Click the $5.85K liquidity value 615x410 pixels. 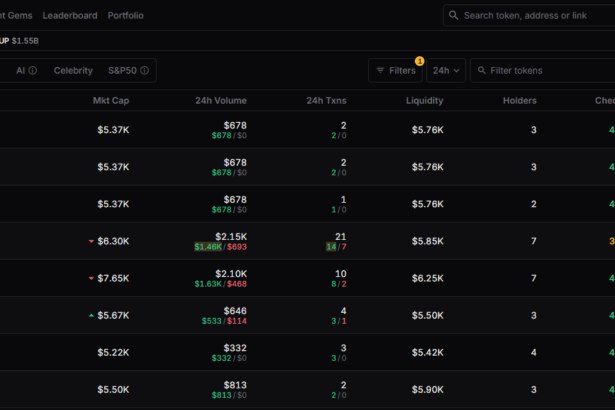point(428,241)
